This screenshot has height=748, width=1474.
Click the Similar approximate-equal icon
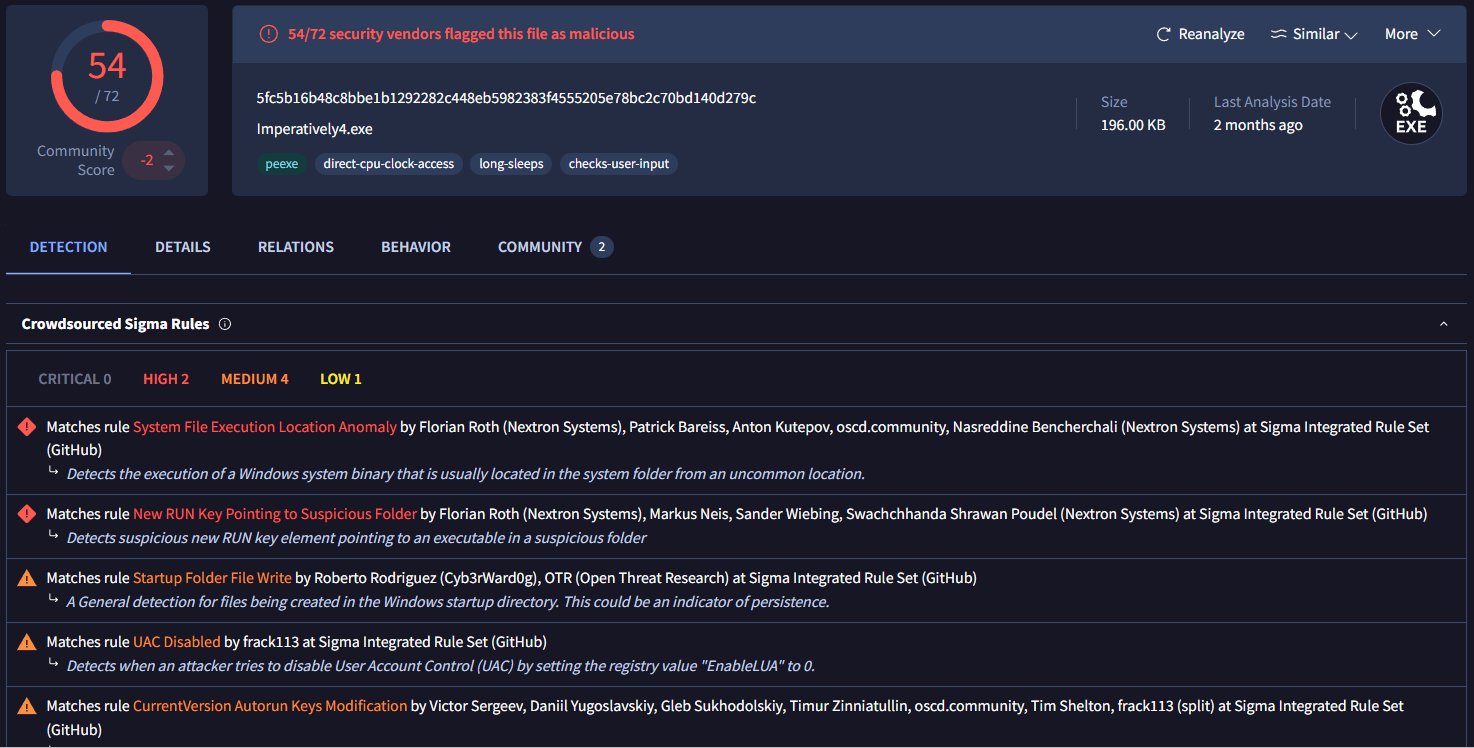(1278, 34)
